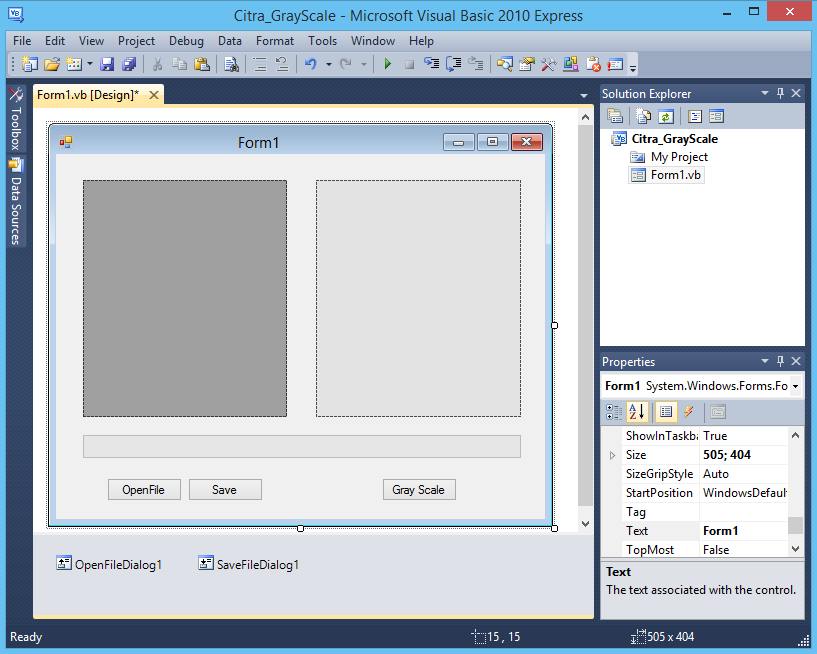
Task: Click the Undo arrow icon
Action: tap(311, 64)
